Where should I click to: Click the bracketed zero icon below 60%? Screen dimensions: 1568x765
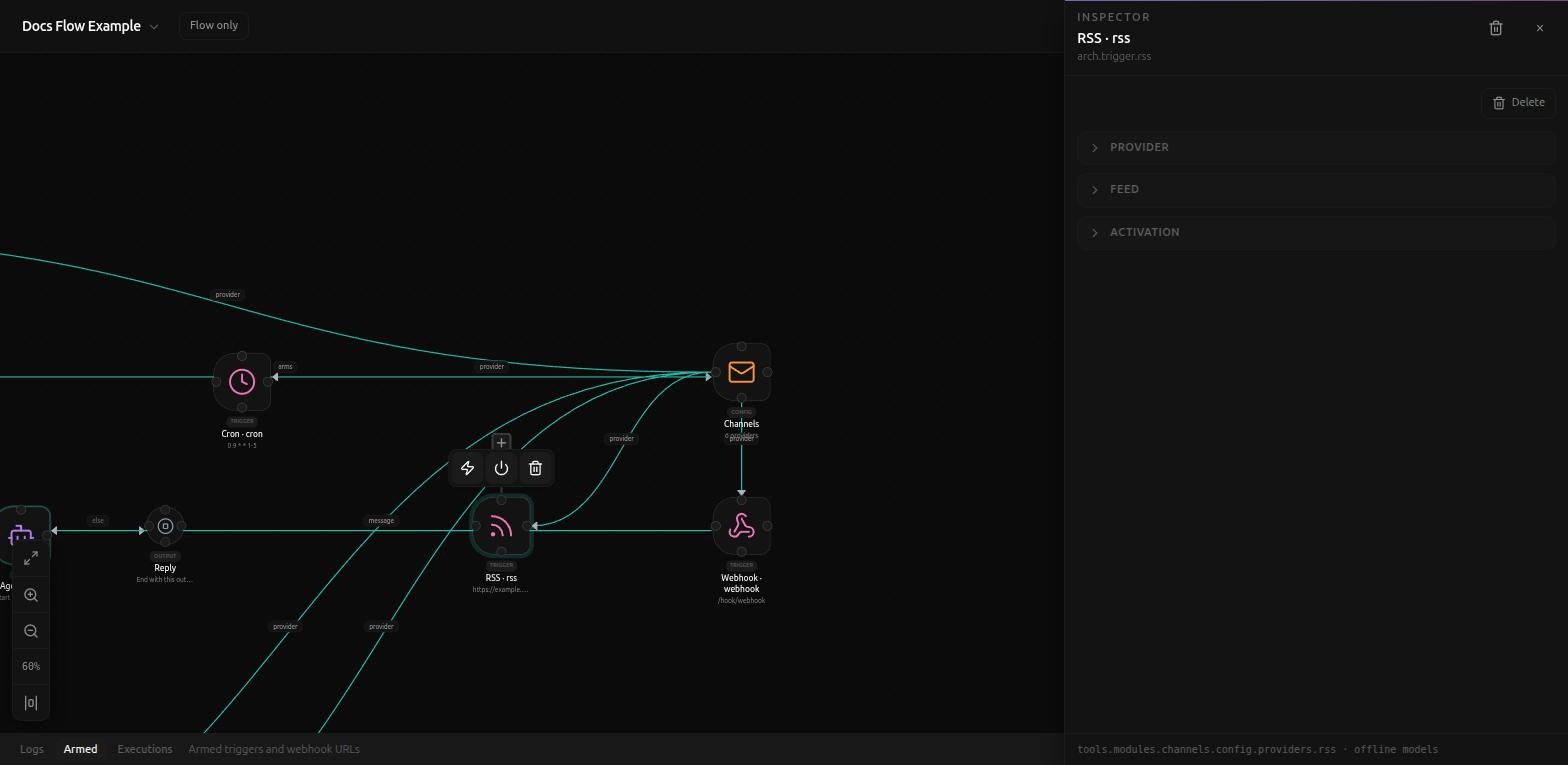coord(31,703)
